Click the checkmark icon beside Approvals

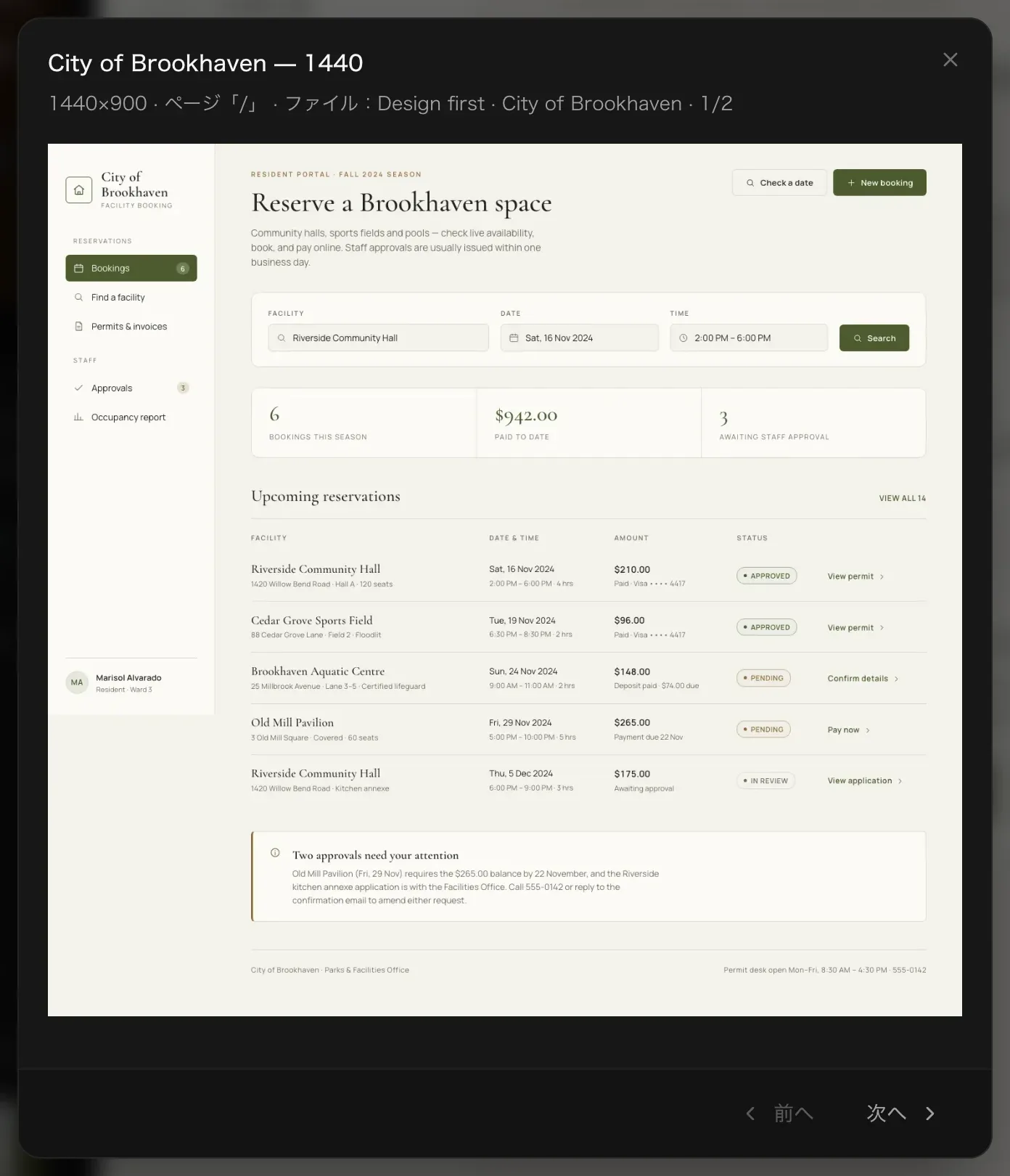click(79, 388)
